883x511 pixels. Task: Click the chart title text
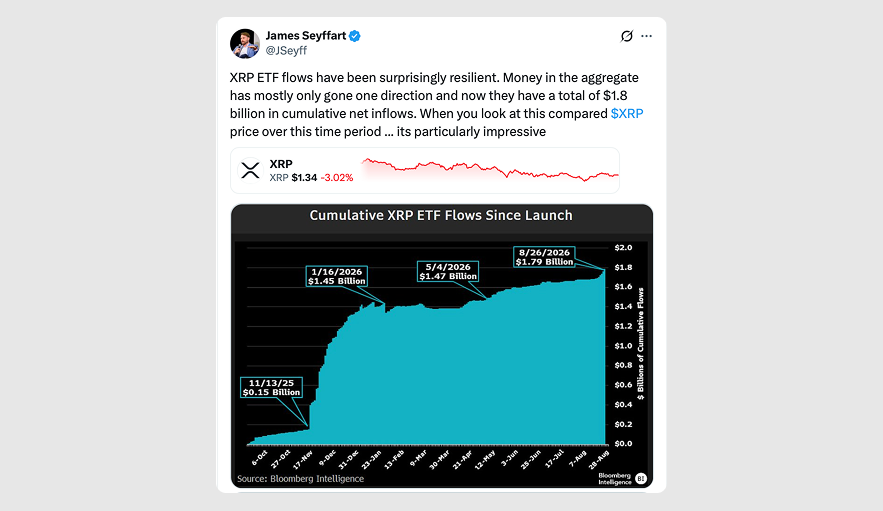[441, 215]
